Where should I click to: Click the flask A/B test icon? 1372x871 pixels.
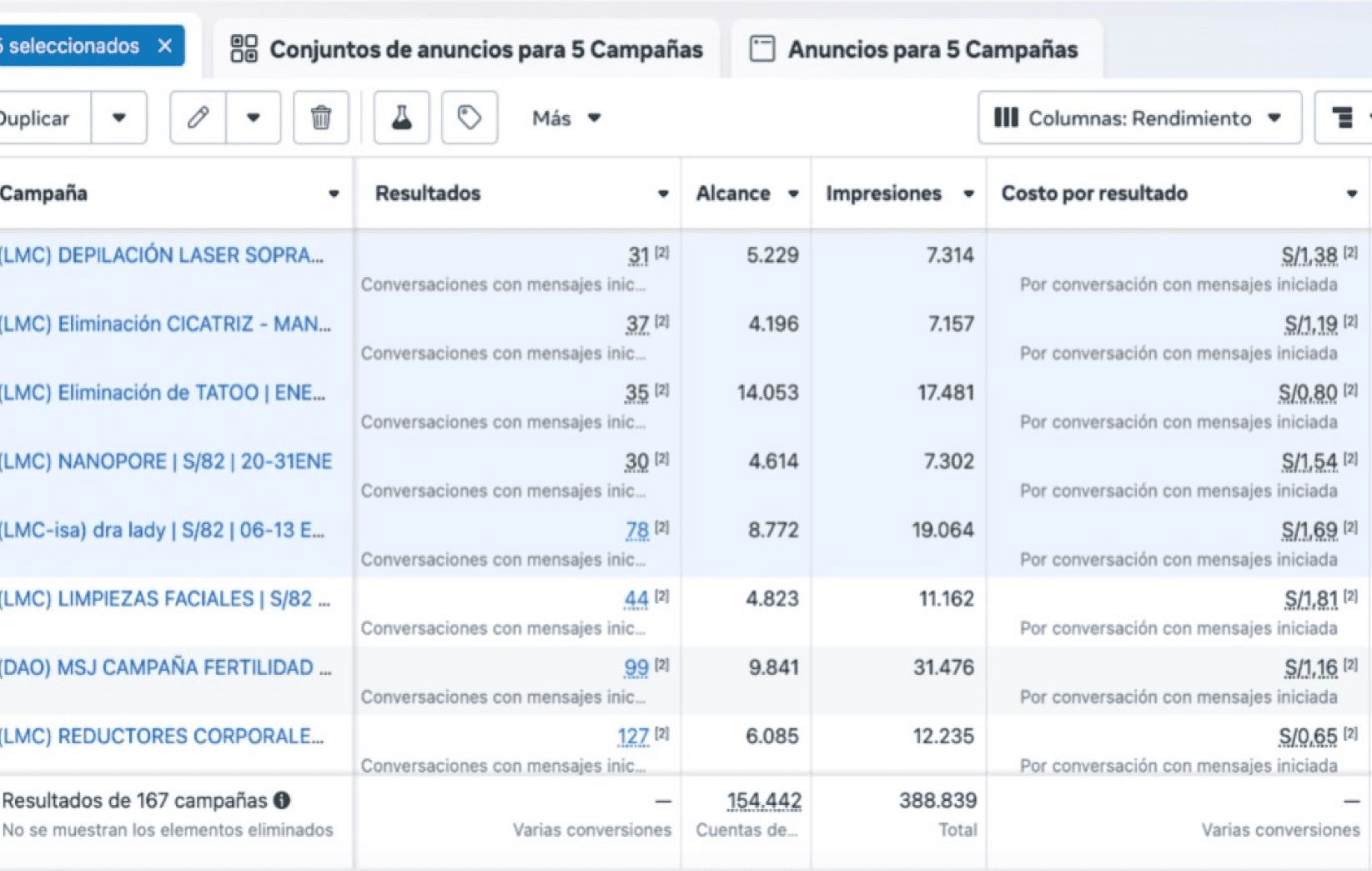(401, 118)
